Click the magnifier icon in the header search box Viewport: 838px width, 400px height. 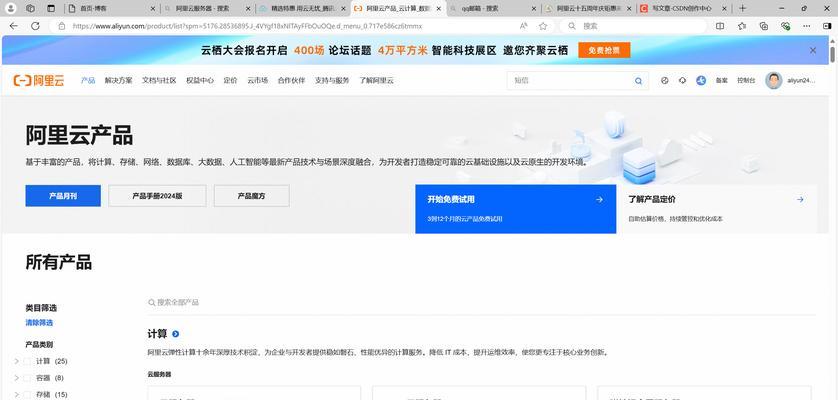638,81
